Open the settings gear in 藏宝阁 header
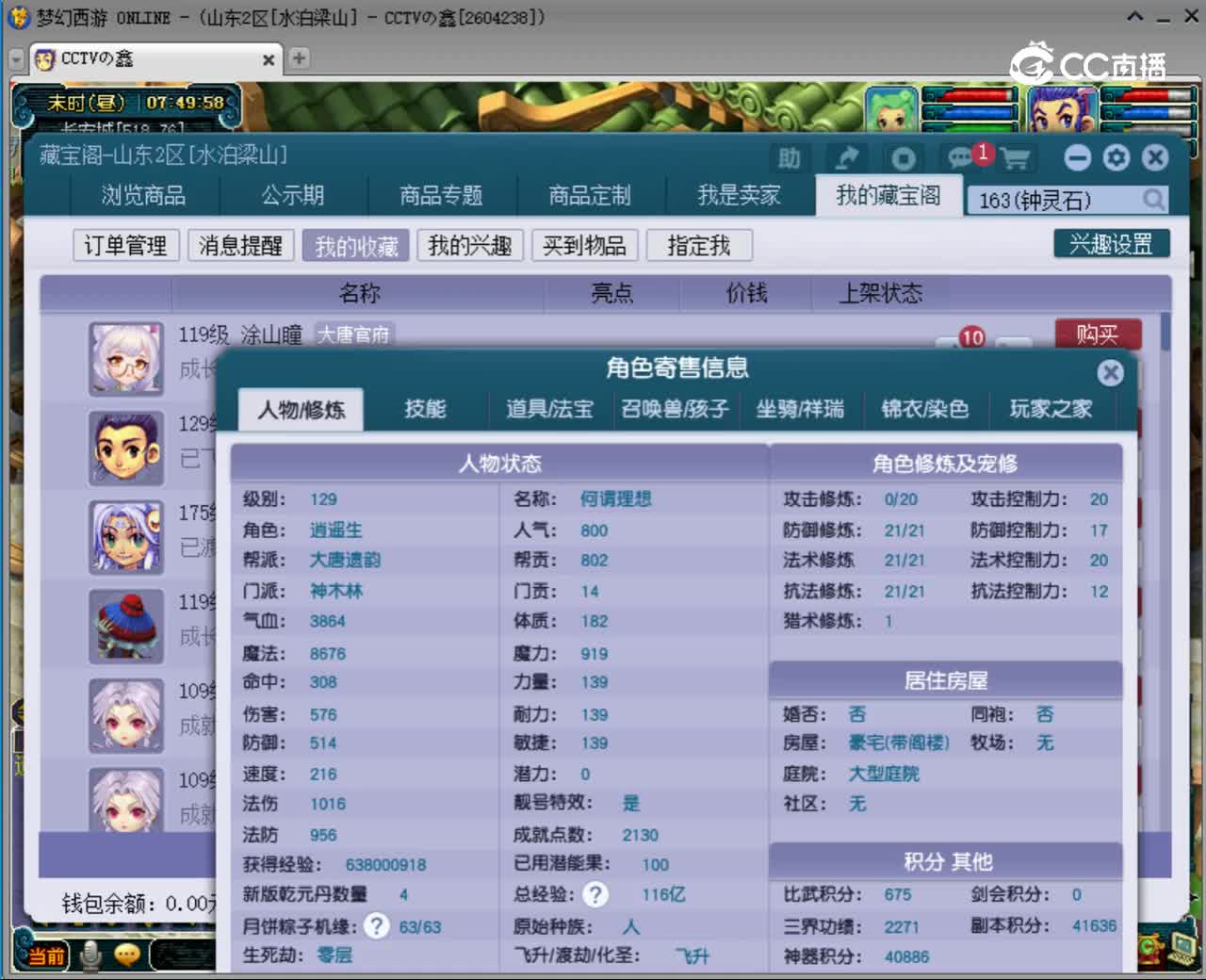This screenshot has width=1206, height=980. [1116, 157]
